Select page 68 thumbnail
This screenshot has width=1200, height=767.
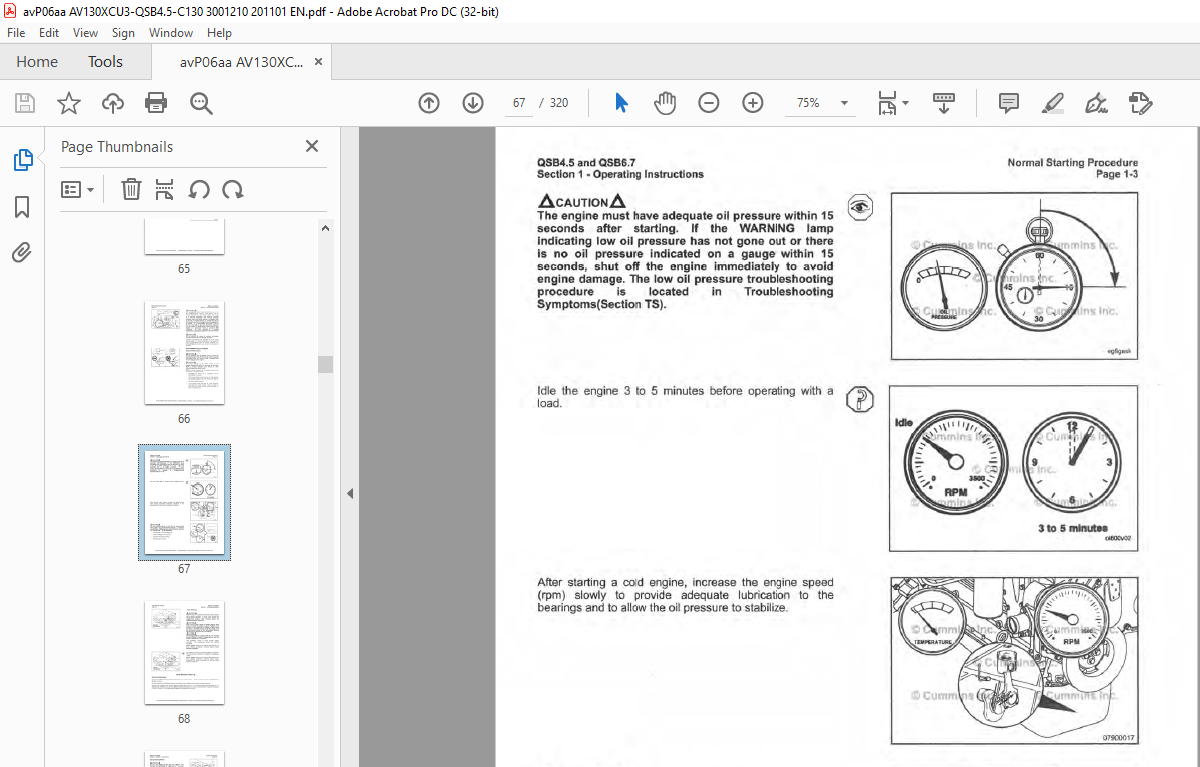184,653
